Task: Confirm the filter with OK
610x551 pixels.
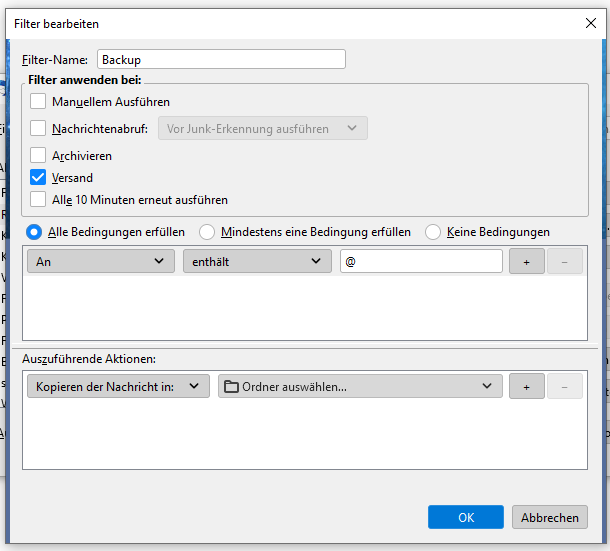Action: point(465,517)
